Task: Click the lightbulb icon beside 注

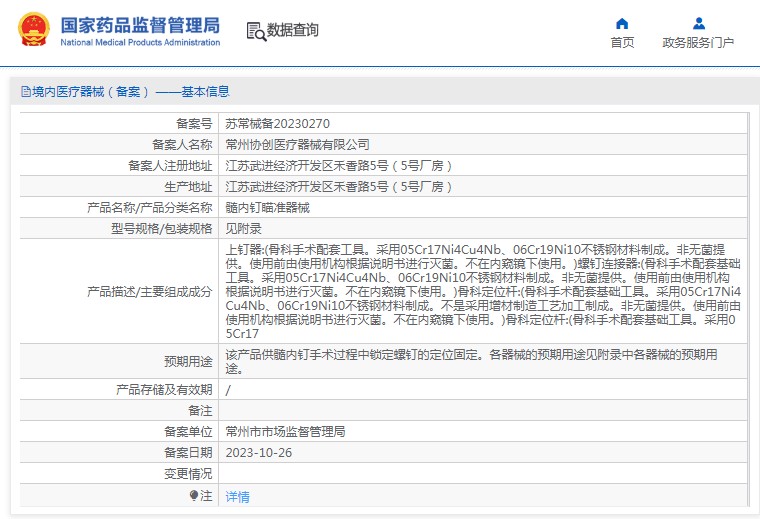Action: coord(194,495)
